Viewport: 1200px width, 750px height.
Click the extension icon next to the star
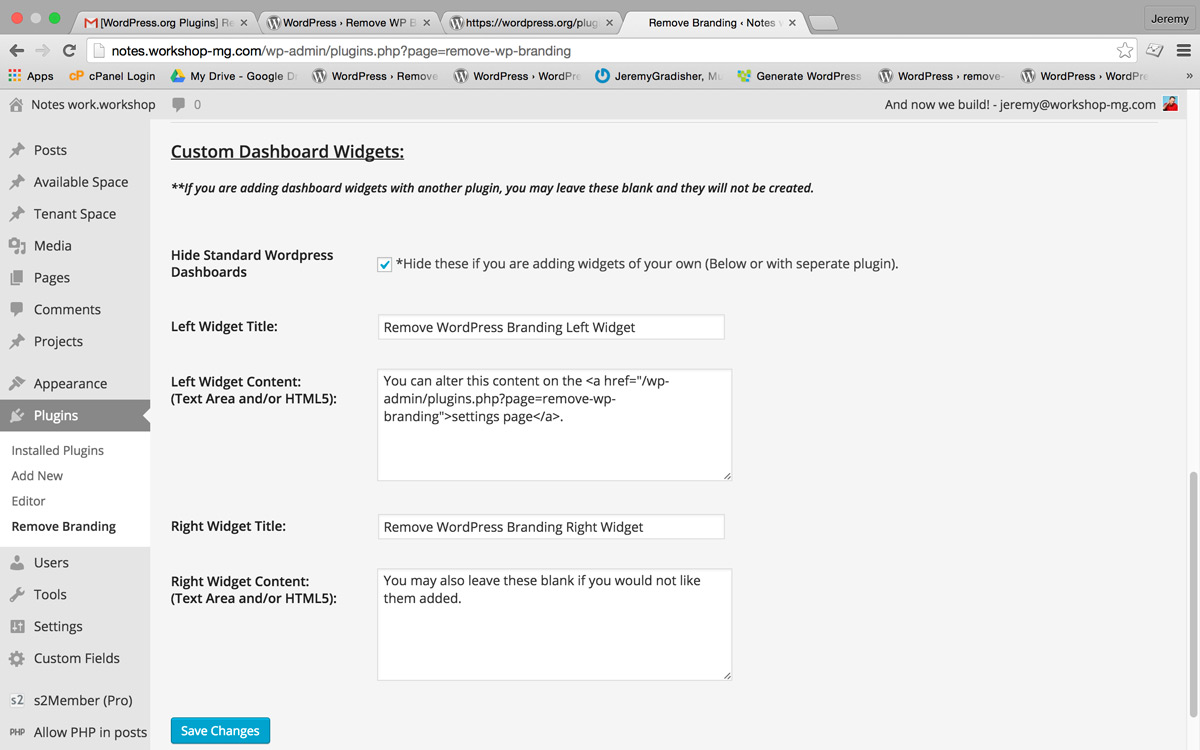point(1155,50)
